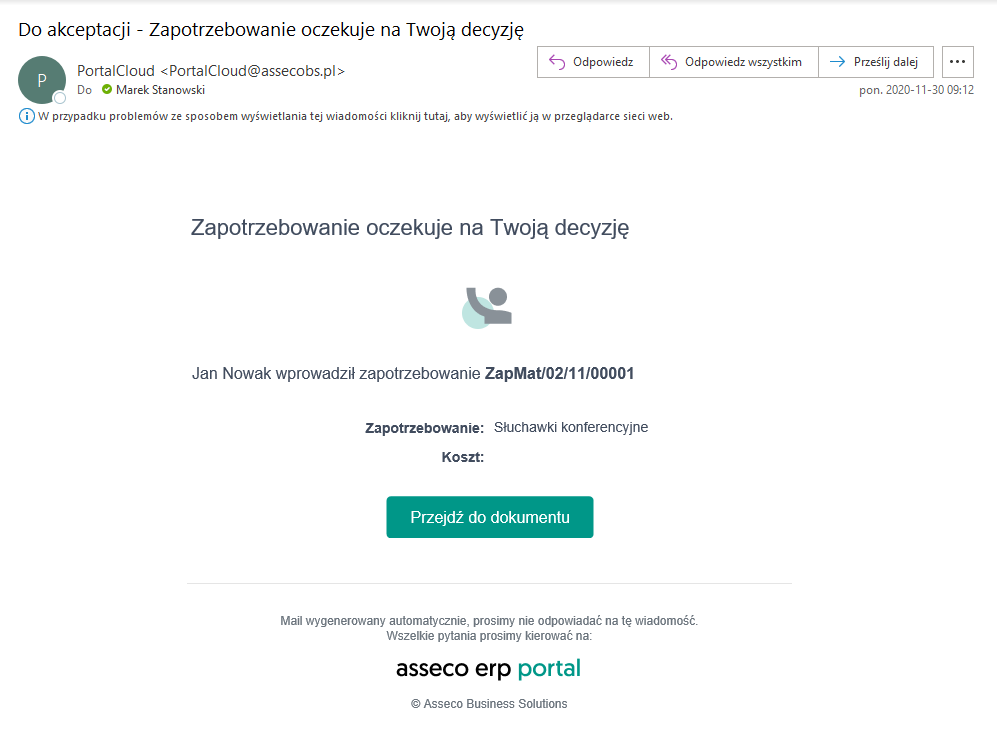The width and height of the screenshot is (997, 755).
Task: Open the more actions ellipsis menu
Action: [x=958, y=62]
